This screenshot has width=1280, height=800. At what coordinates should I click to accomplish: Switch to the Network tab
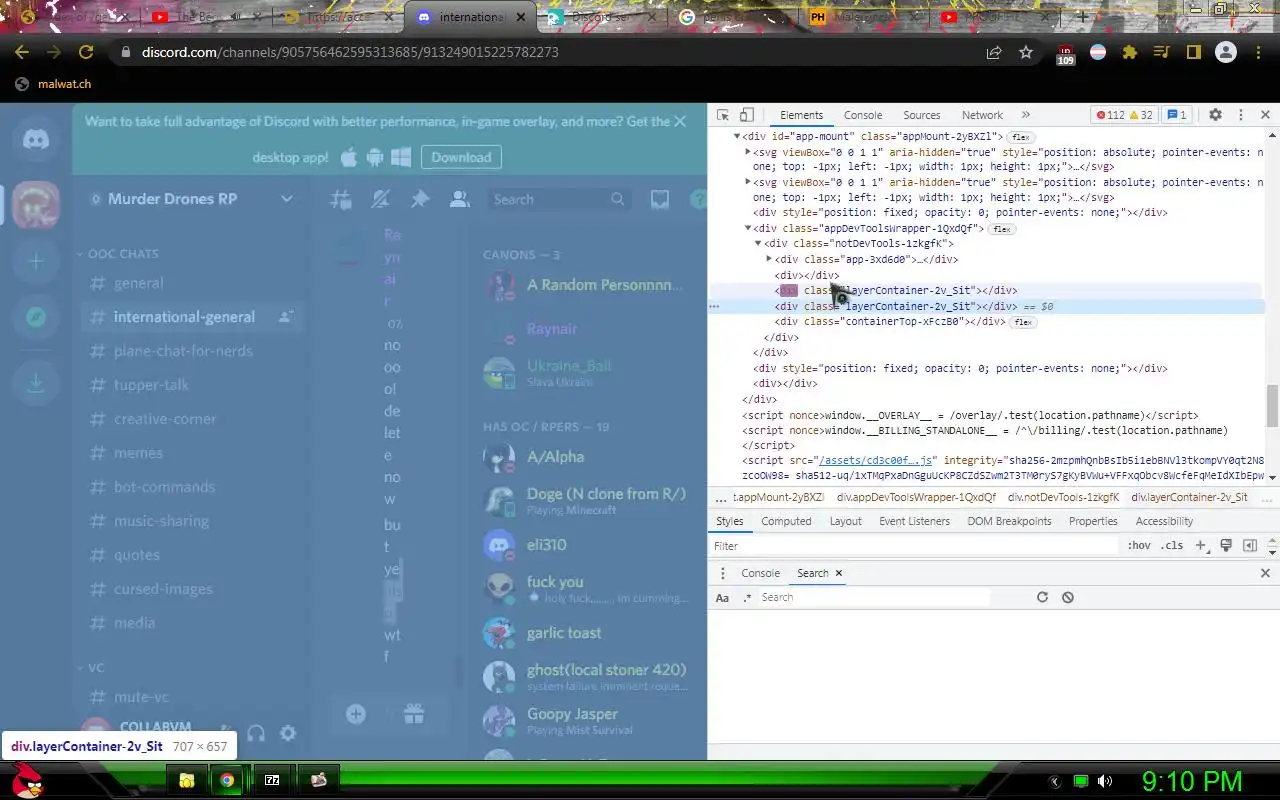[982, 115]
